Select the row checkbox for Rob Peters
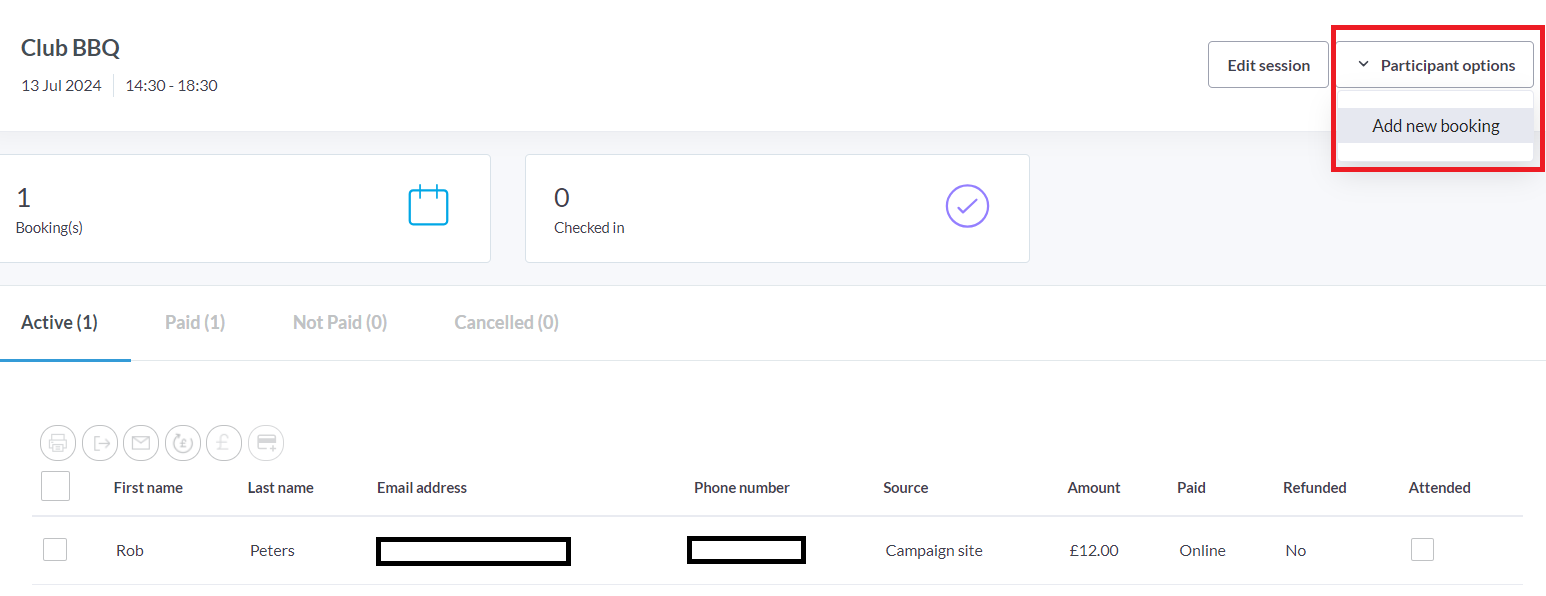 (55, 549)
